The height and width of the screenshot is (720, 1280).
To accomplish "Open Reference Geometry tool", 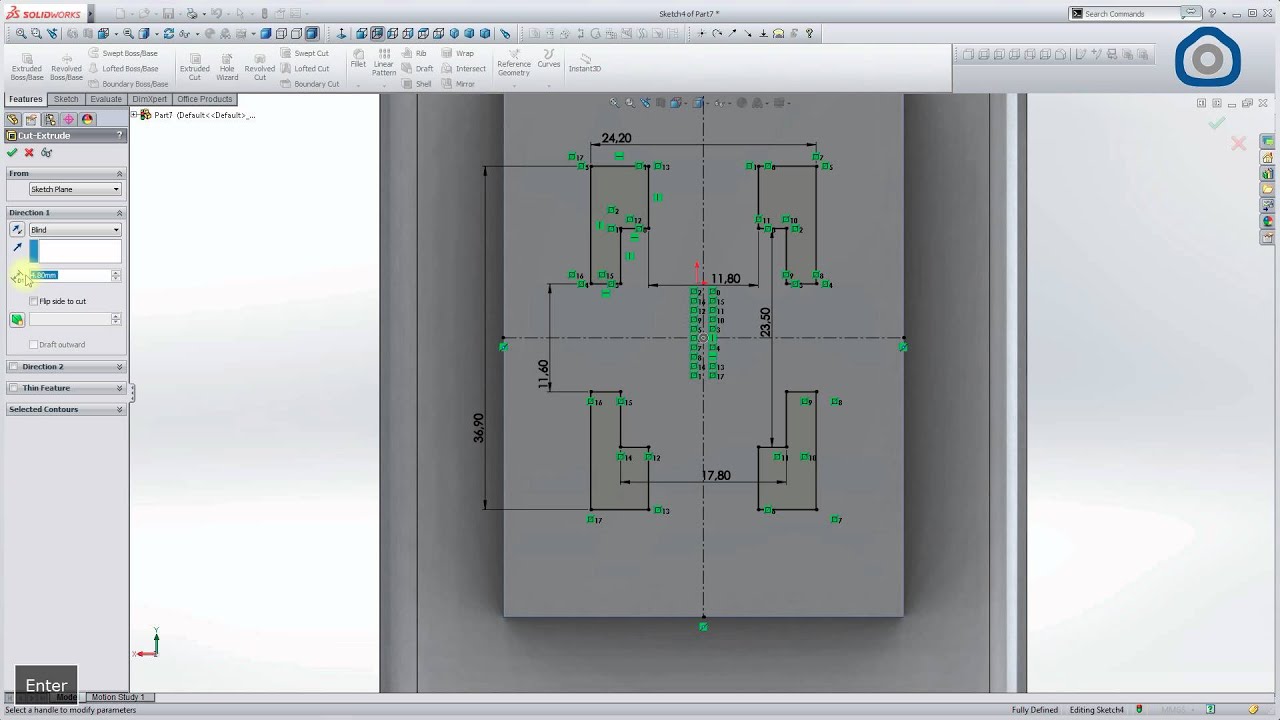I will pyautogui.click(x=514, y=63).
